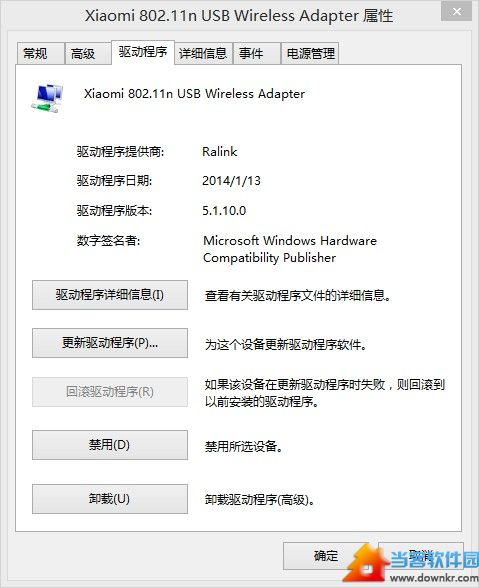
Task: Click the driver date 2014/1/13
Action: tap(231, 181)
